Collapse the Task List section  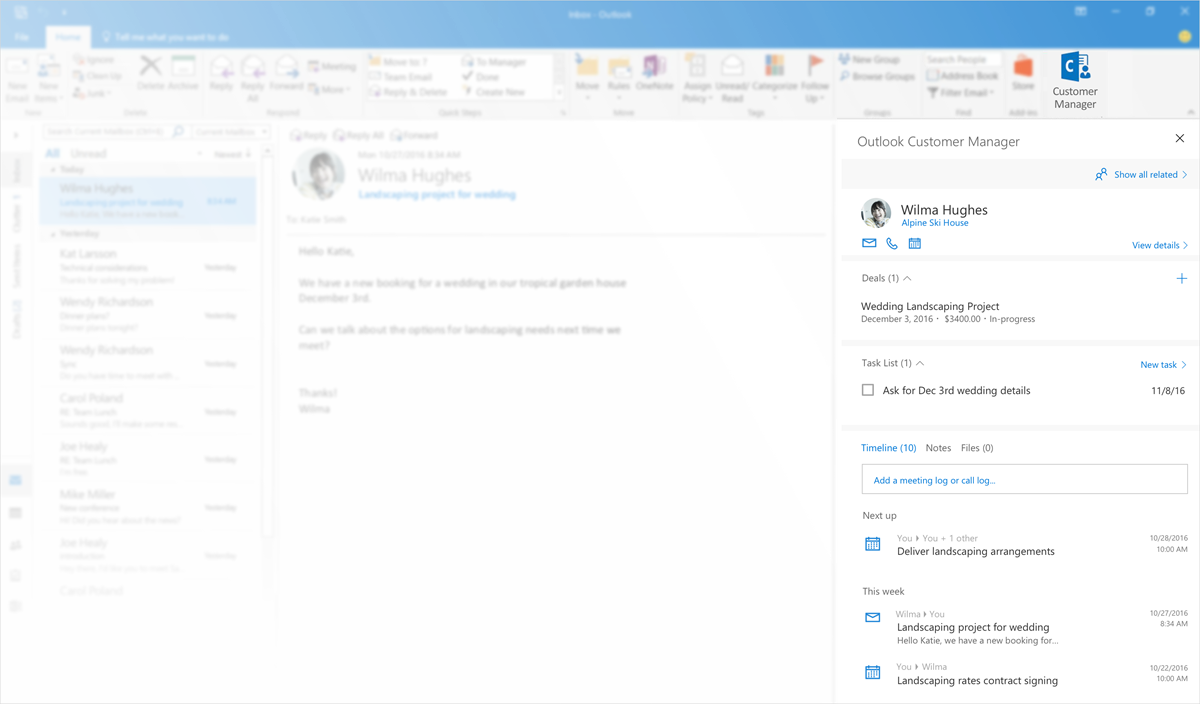pyautogui.click(x=919, y=363)
